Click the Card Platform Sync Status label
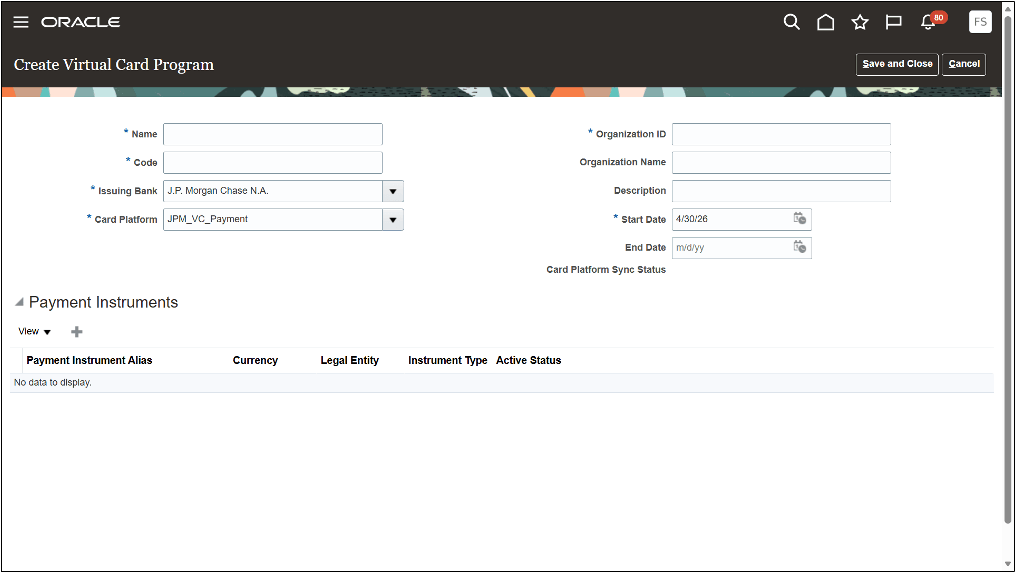1016x572 pixels. pyautogui.click(x=606, y=269)
